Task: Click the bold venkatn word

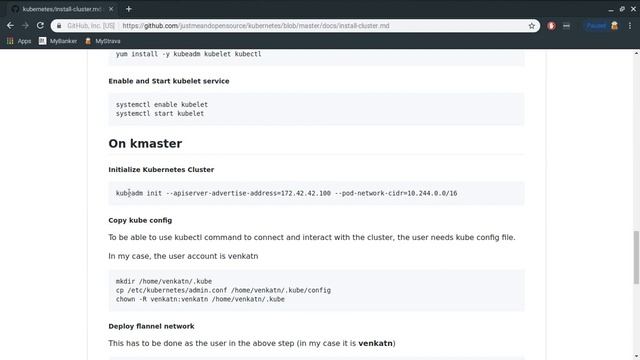Action: click(375, 343)
